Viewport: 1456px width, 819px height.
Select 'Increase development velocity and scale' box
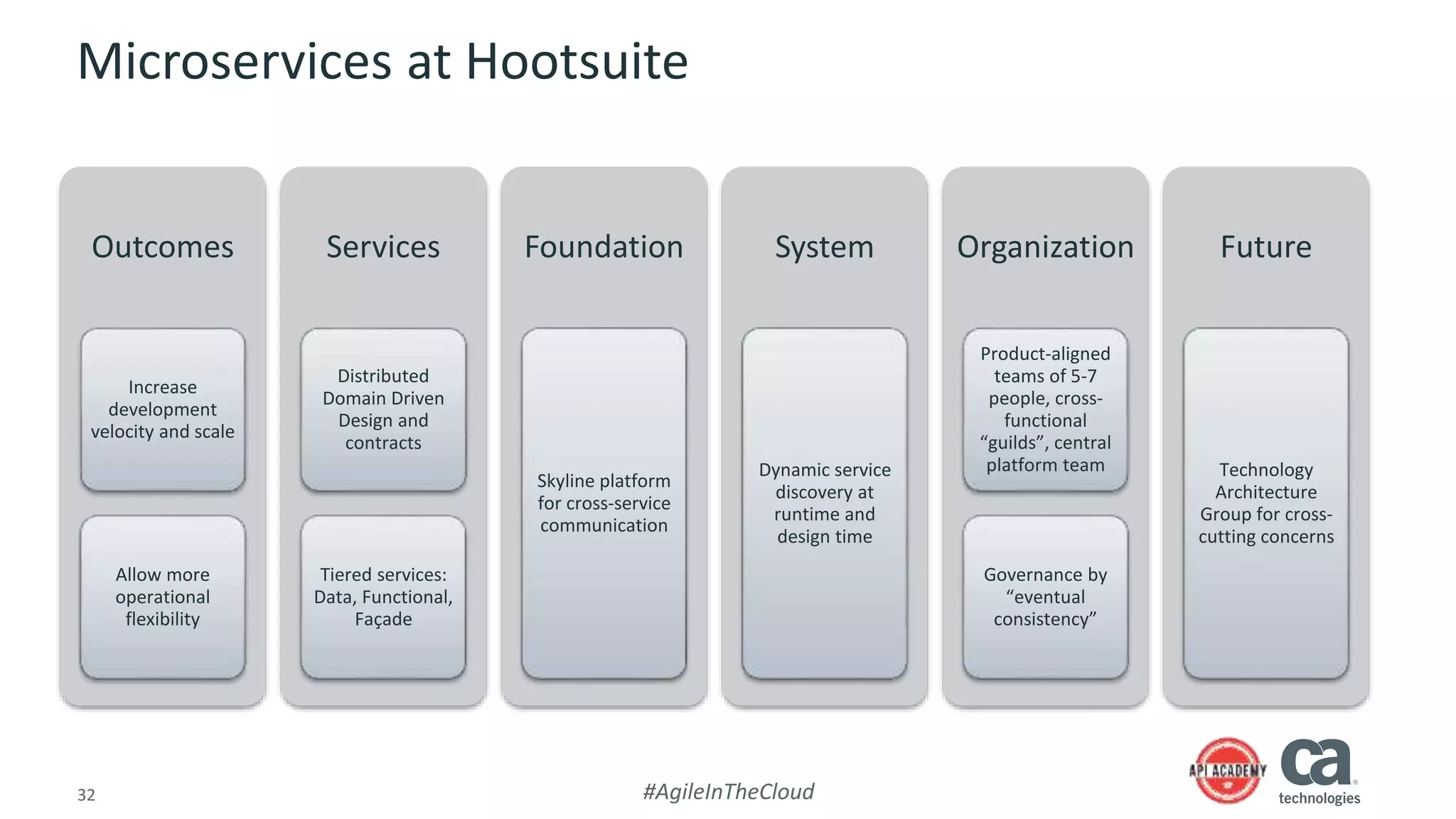pyautogui.click(x=163, y=409)
